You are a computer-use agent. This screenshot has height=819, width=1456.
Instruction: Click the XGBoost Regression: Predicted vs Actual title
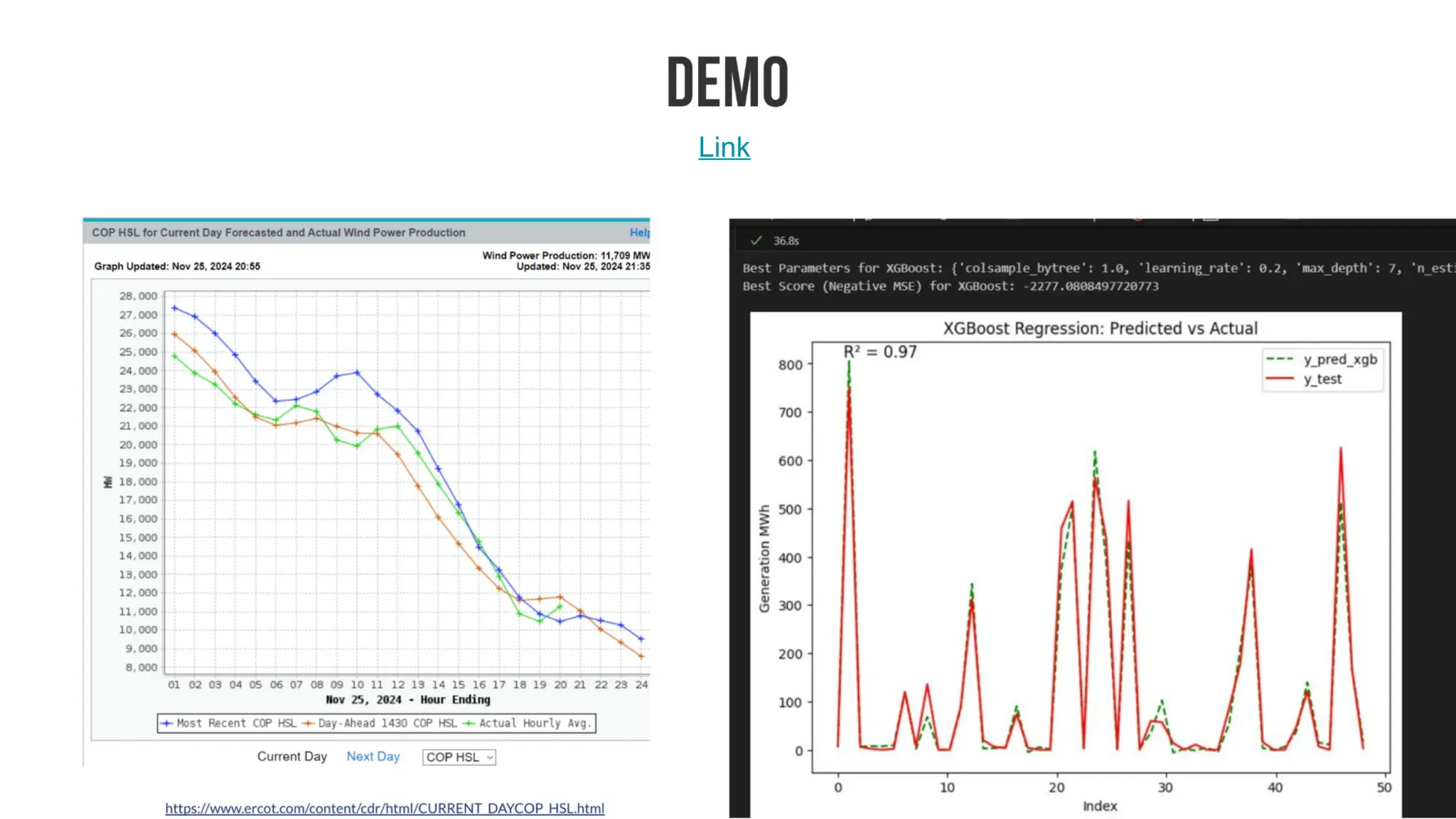1100,328
